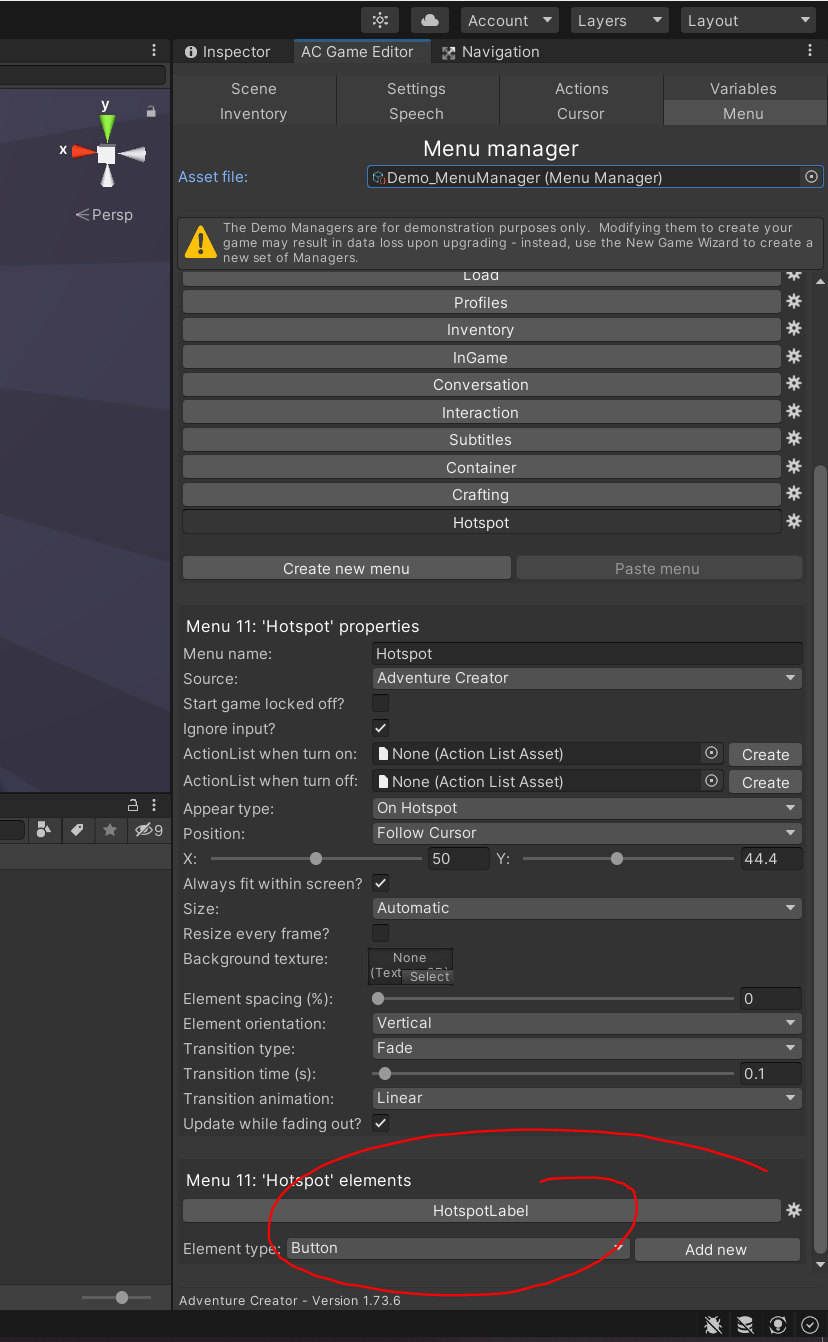Open gear options for Conversation menu
This screenshot has height=1342, width=828.
coord(794,383)
